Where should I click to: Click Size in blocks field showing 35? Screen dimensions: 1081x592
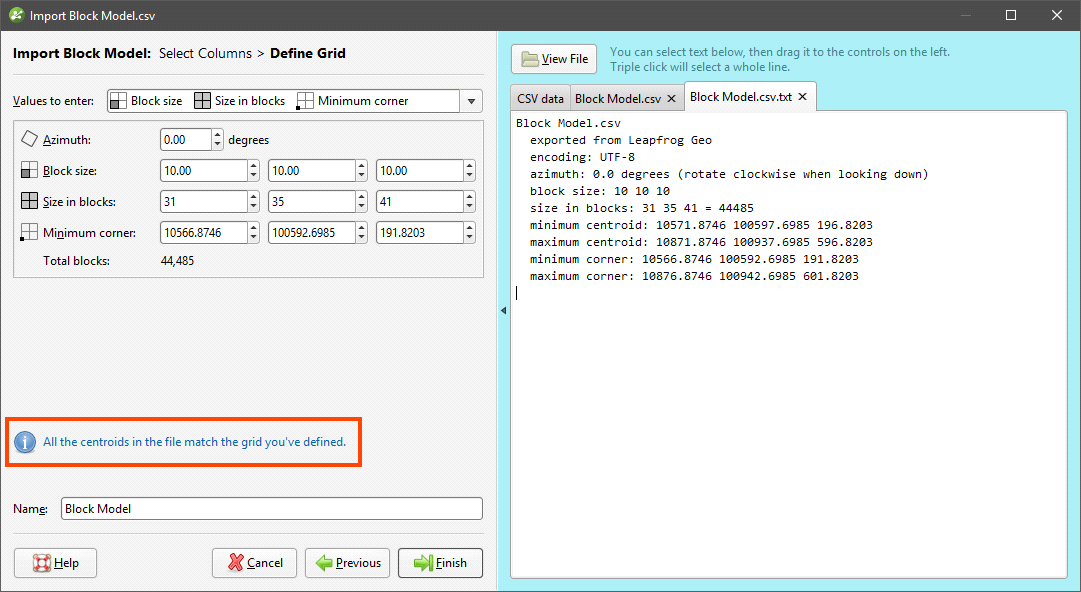[312, 201]
